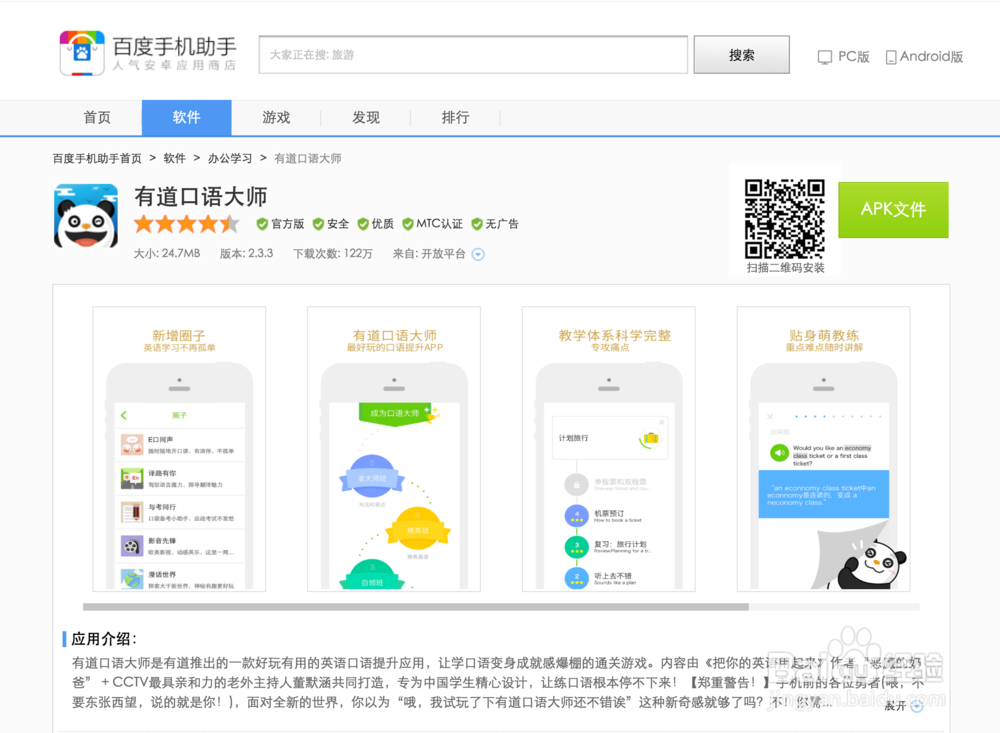Follow the 软件 breadcrumb link
This screenshot has height=733, width=1000.
pos(175,158)
